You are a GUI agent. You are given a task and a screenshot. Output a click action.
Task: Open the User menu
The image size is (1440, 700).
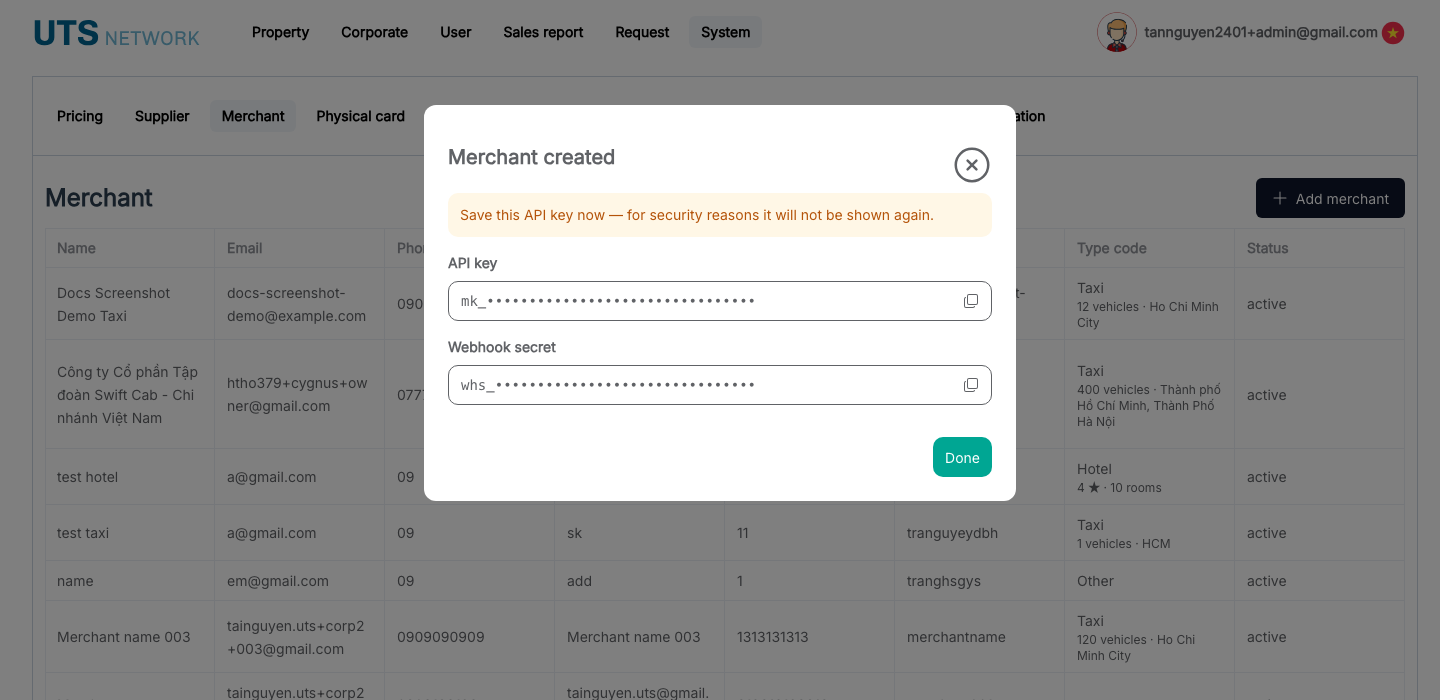[x=455, y=32]
